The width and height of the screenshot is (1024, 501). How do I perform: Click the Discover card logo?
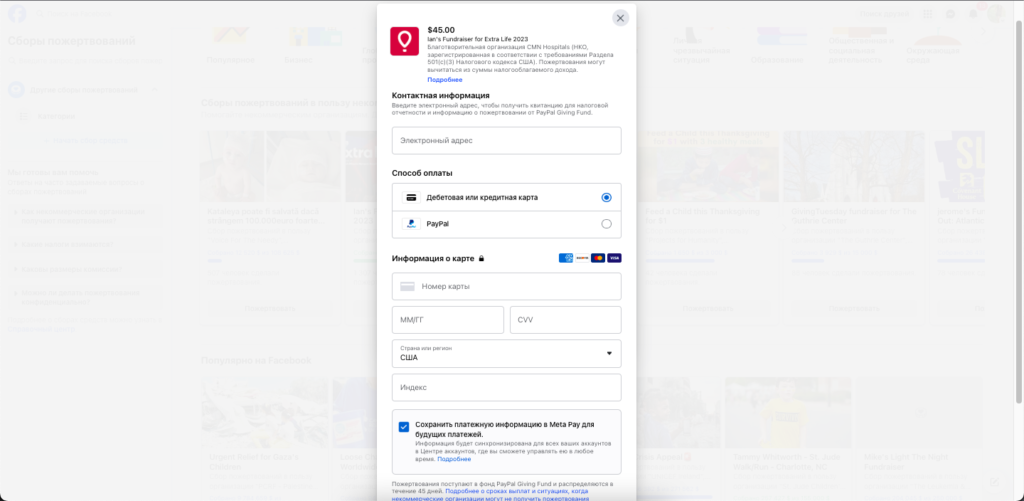pos(582,258)
